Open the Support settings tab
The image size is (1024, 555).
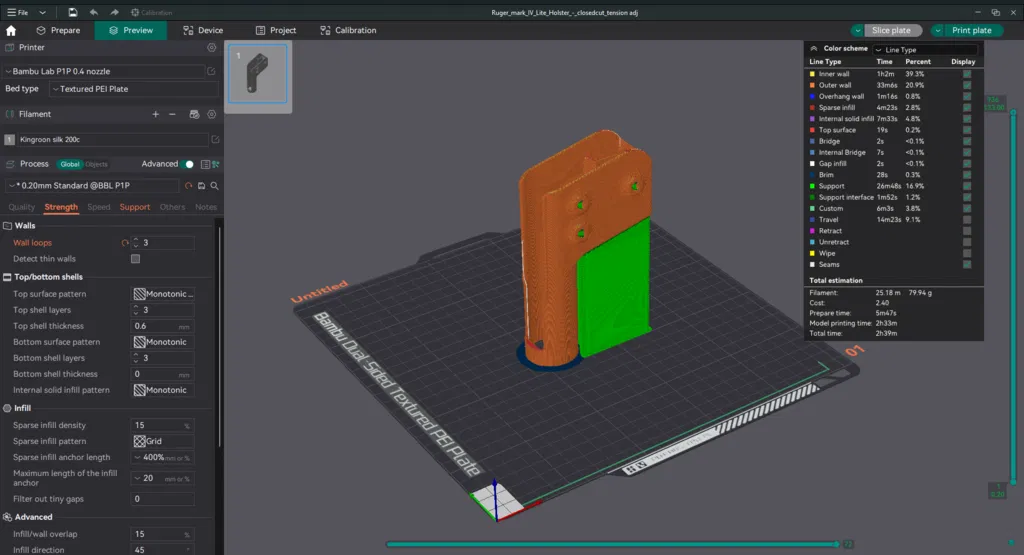(x=135, y=207)
